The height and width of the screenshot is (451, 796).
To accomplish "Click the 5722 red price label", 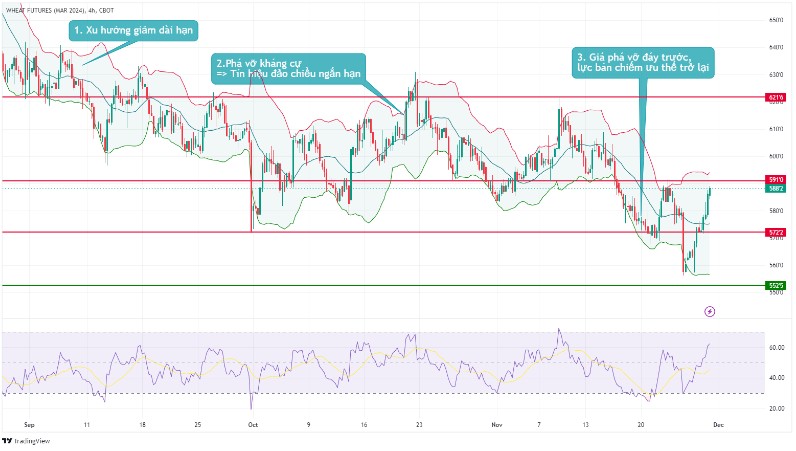I will (775, 232).
